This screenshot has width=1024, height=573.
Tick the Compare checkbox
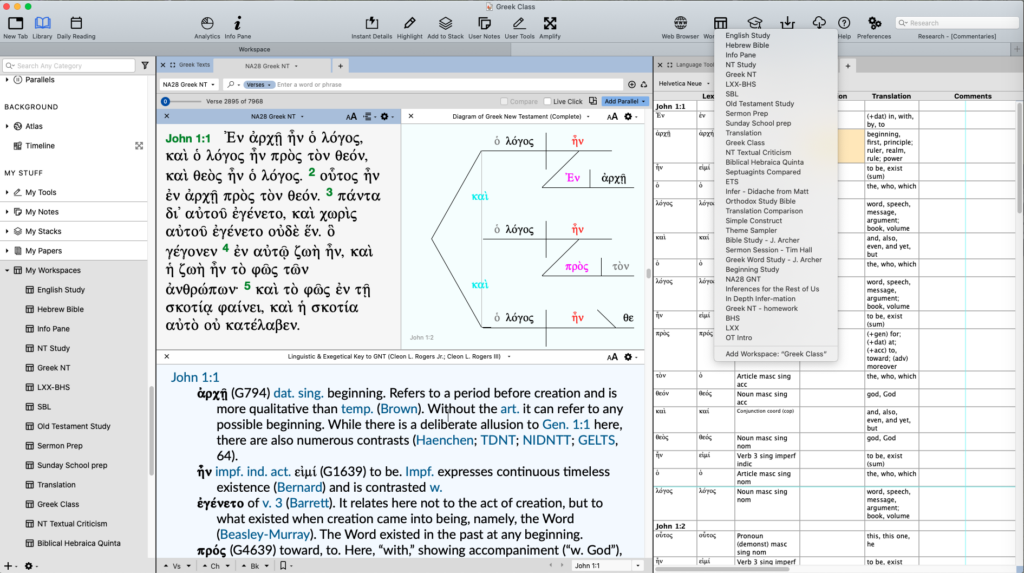504,101
